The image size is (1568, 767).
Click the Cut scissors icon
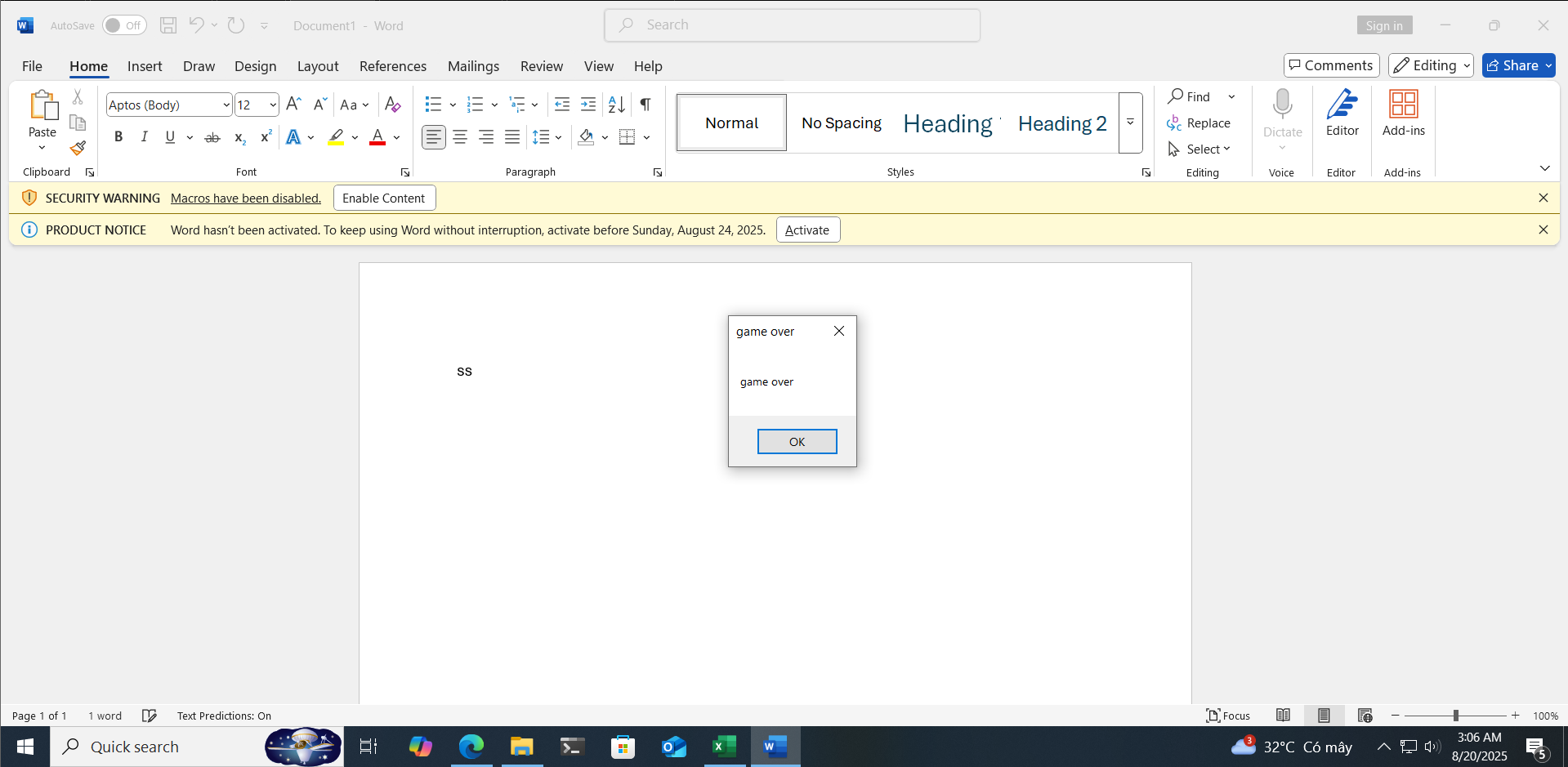[78, 96]
